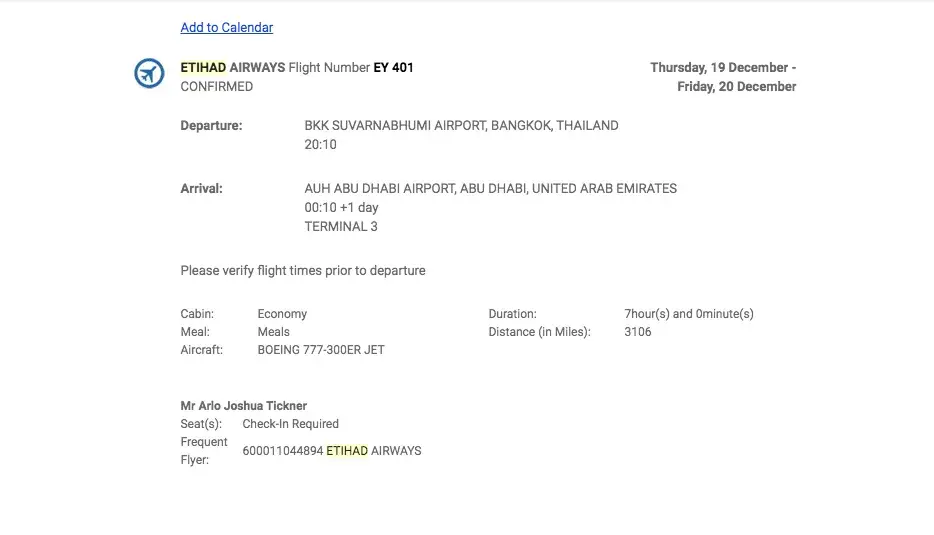Click the CONFIRMED booking status

[x=216, y=87]
